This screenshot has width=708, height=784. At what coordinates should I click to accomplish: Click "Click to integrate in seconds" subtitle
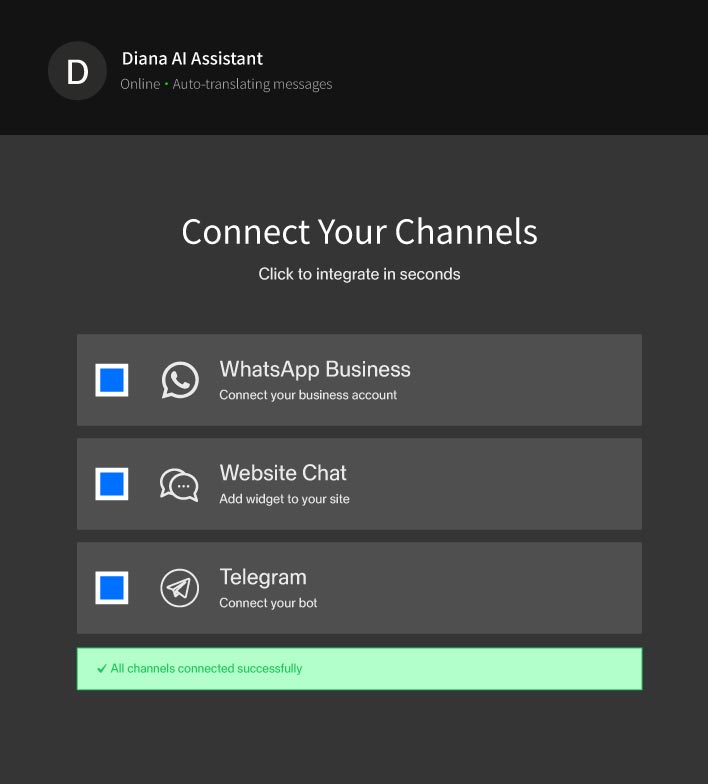coord(359,274)
